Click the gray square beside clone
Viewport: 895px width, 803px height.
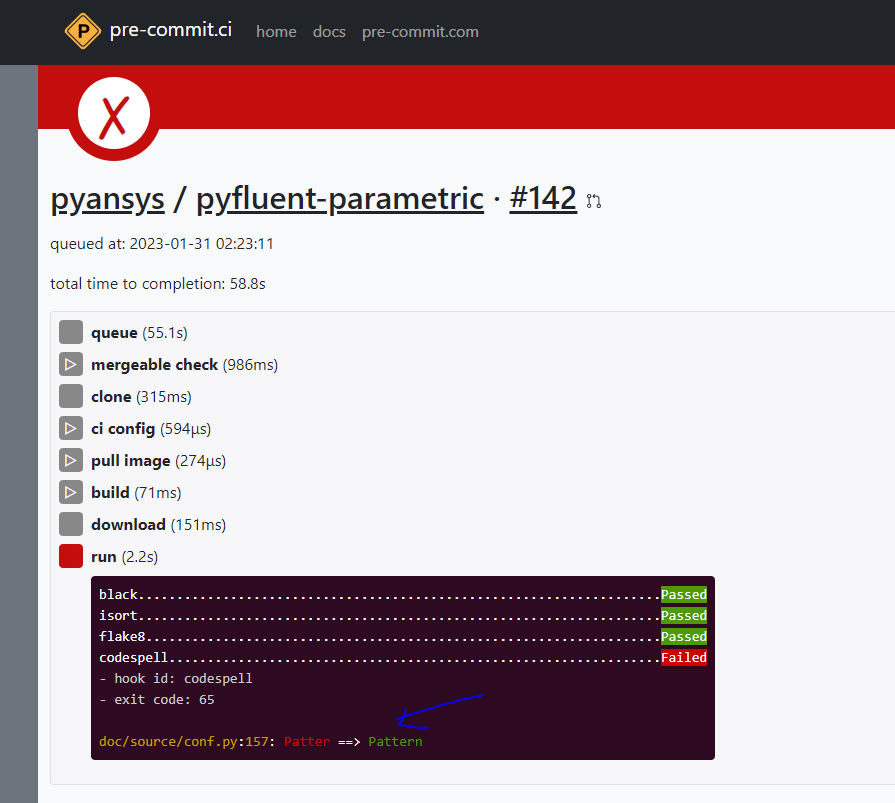[x=71, y=396]
